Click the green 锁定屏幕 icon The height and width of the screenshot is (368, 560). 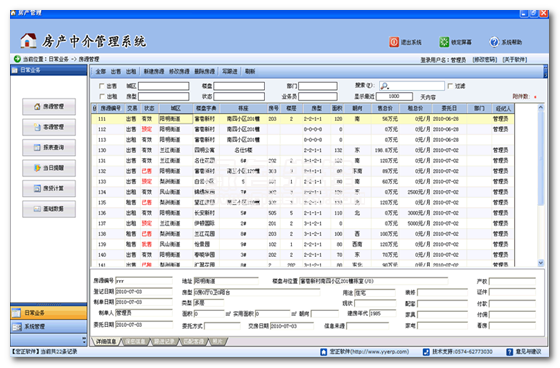point(444,42)
